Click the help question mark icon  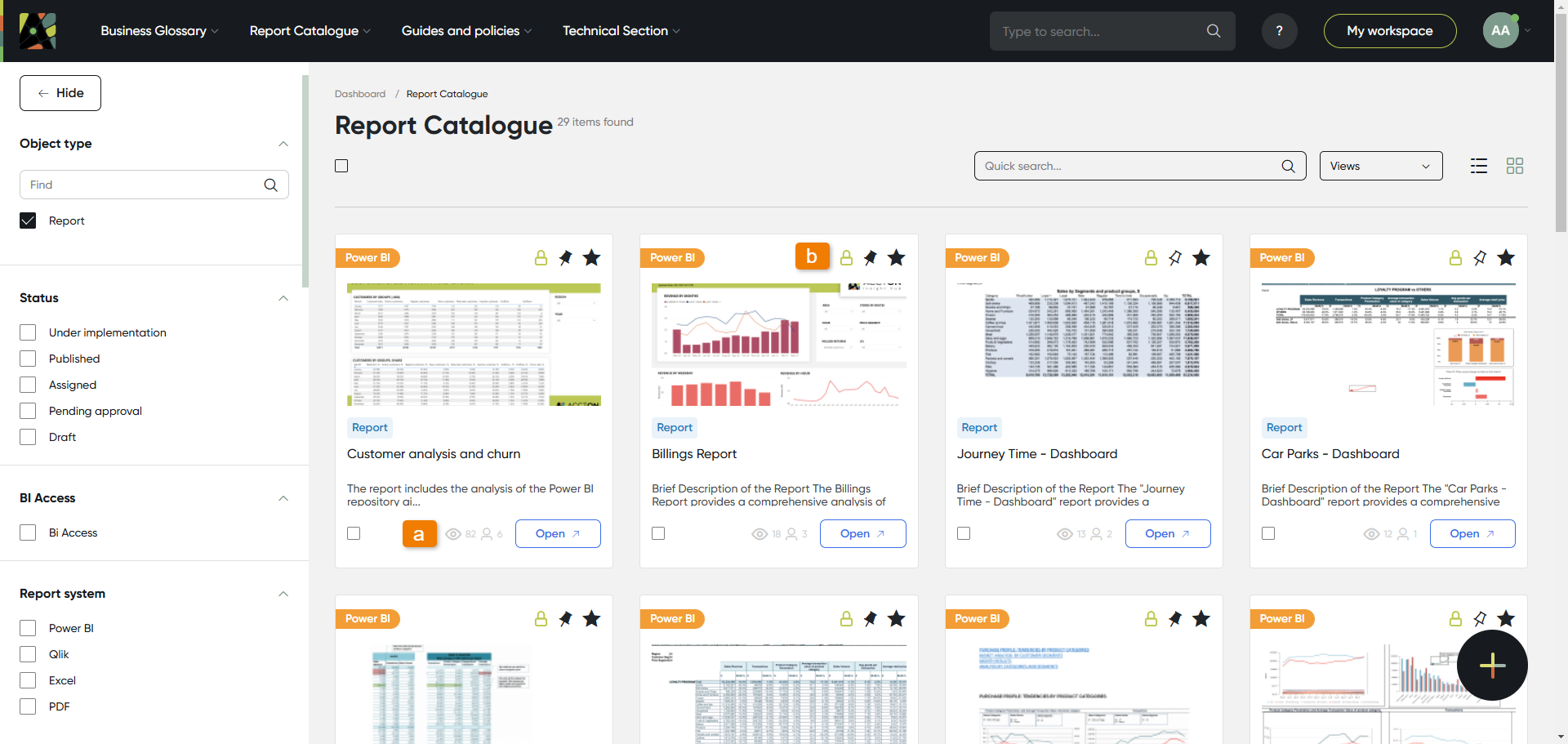pos(1279,31)
